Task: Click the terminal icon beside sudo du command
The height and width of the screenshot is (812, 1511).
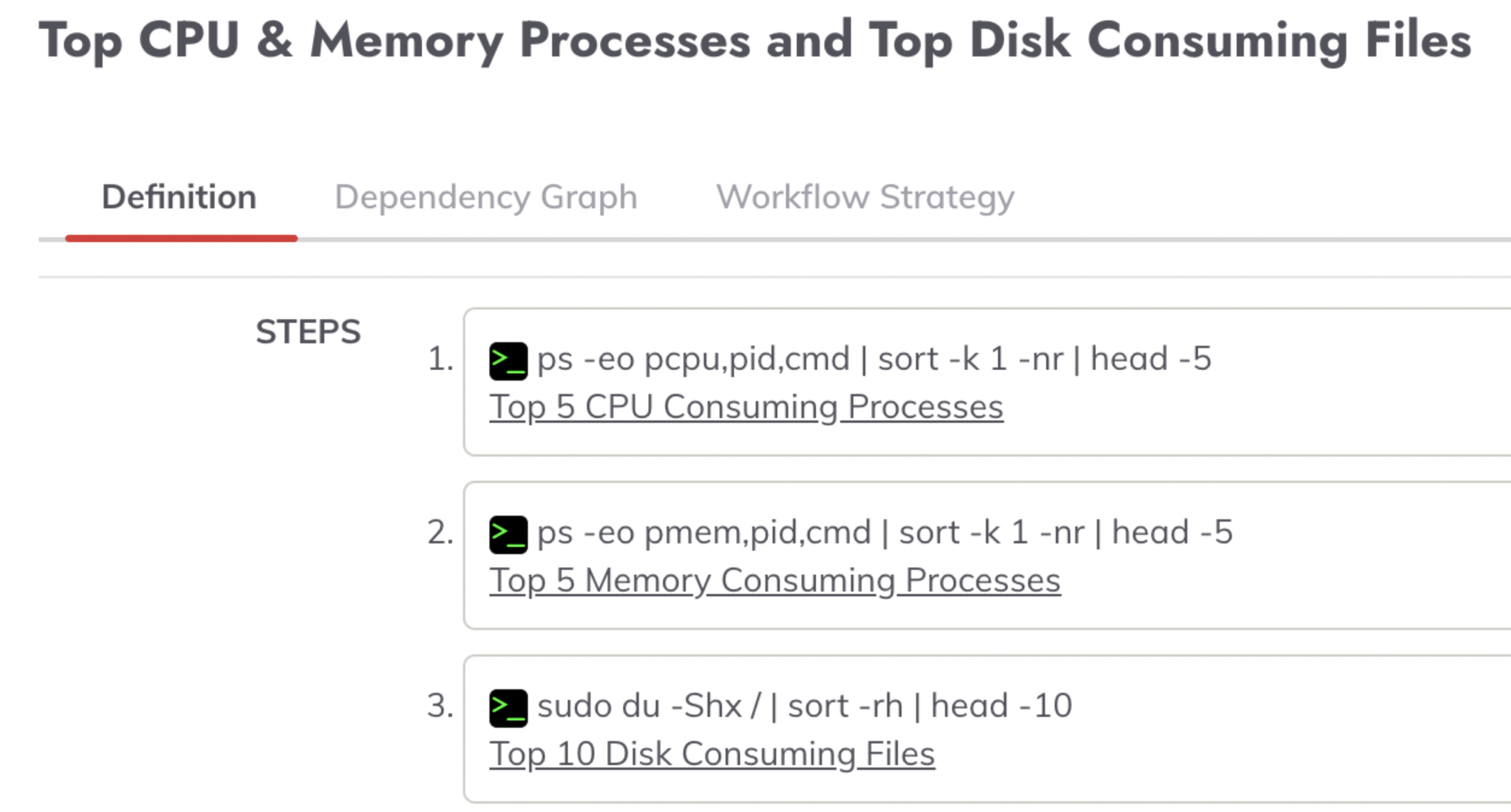Action: 508,708
